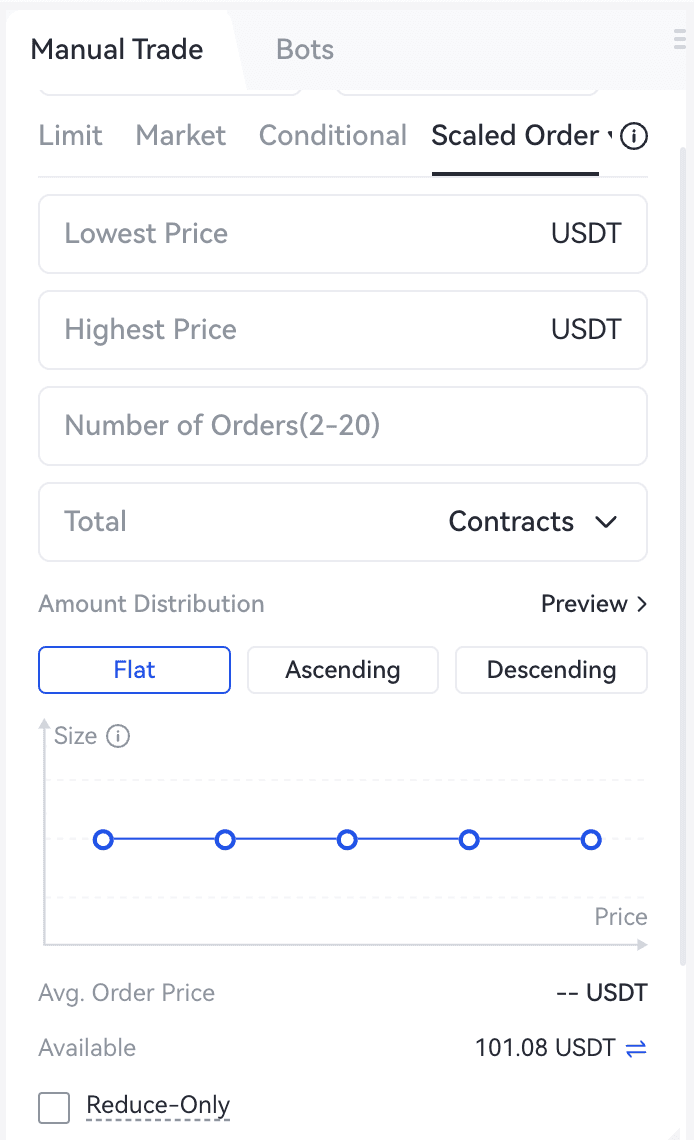This screenshot has width=694, height=1140.
Task: Switch to the Bots tab
Action: 305,50
